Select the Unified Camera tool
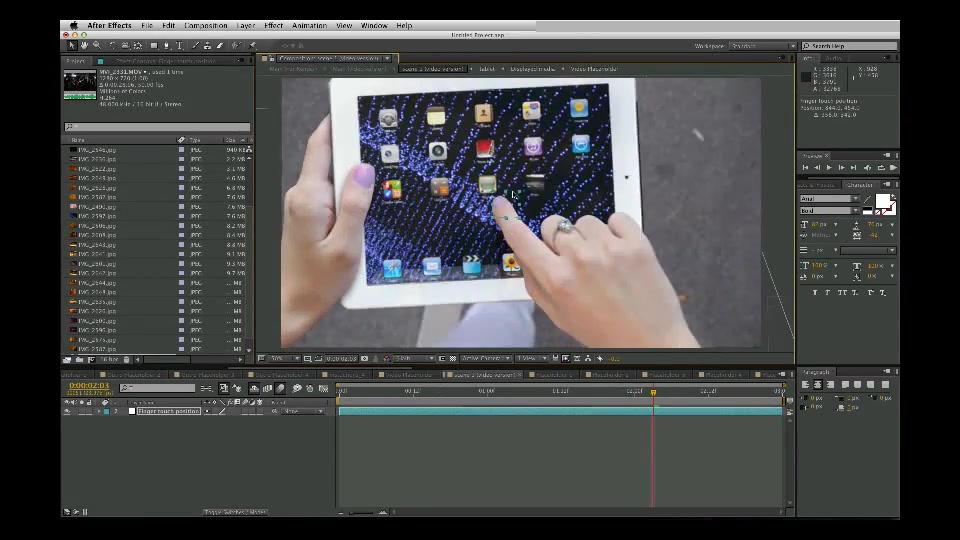 125,46
